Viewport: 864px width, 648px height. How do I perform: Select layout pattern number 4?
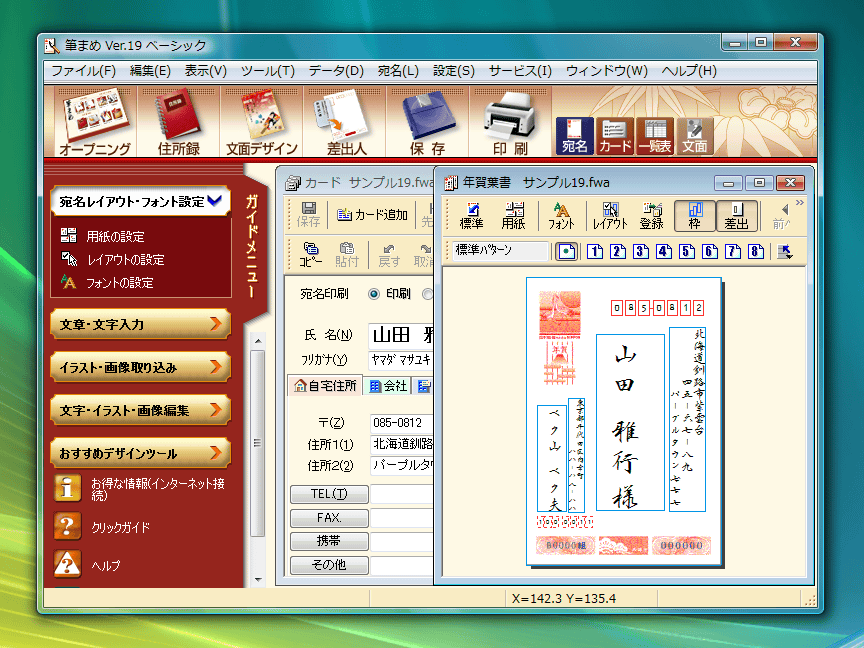663,252
